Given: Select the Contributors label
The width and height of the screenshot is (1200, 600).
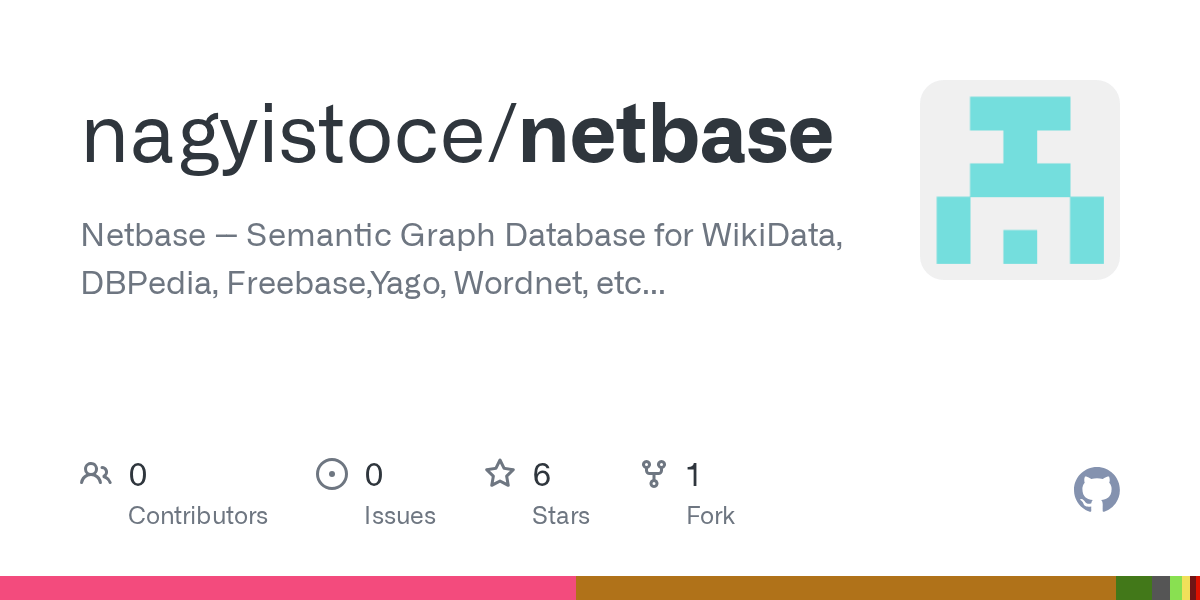Looking at the screenshot, I should click(x=198, y=516).
